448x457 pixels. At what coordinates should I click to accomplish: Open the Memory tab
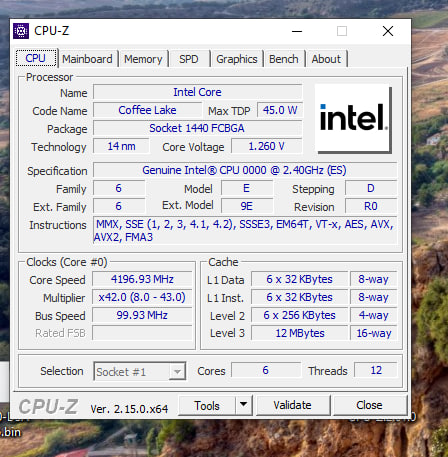click(143, 59)
